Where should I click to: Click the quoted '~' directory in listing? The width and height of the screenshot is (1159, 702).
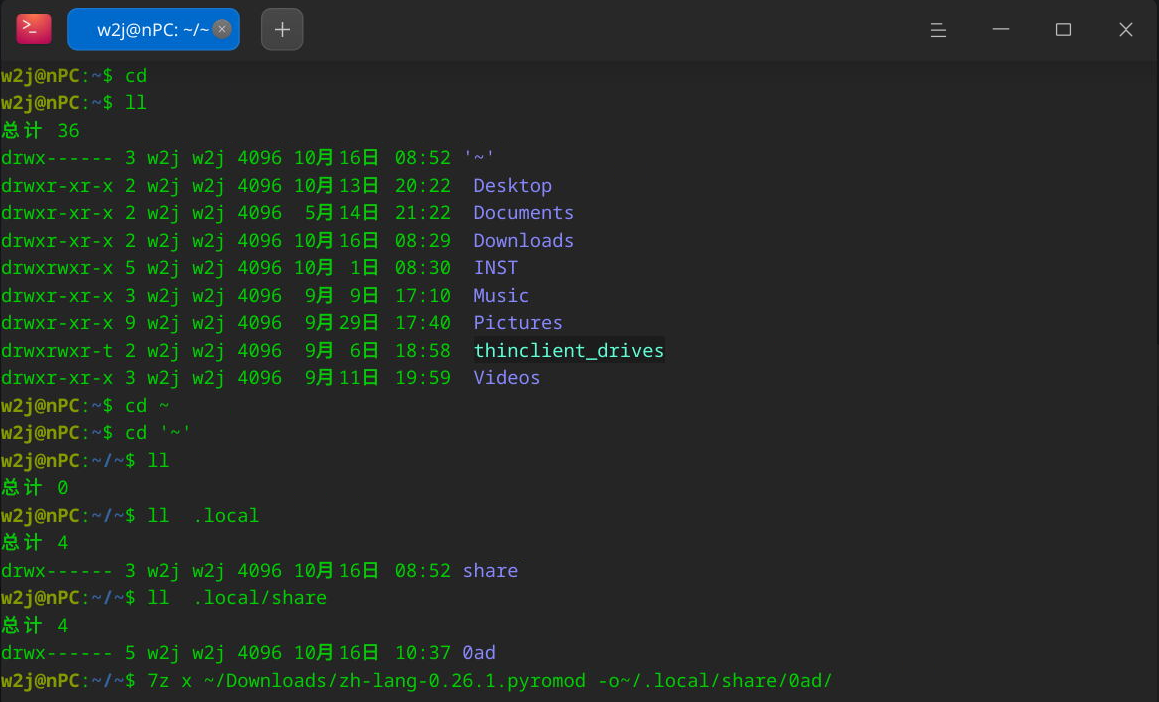click(x=479, y=157)
